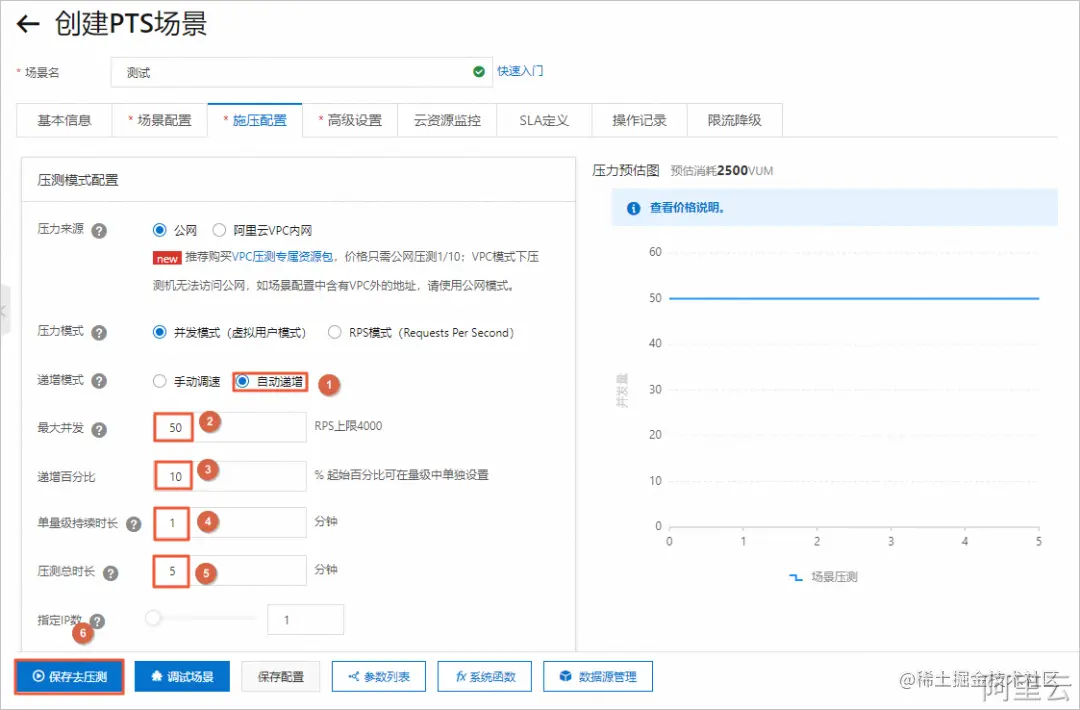Open 参数列表 button
Viewport: 1080px width, 710px height.
[379, 676]
